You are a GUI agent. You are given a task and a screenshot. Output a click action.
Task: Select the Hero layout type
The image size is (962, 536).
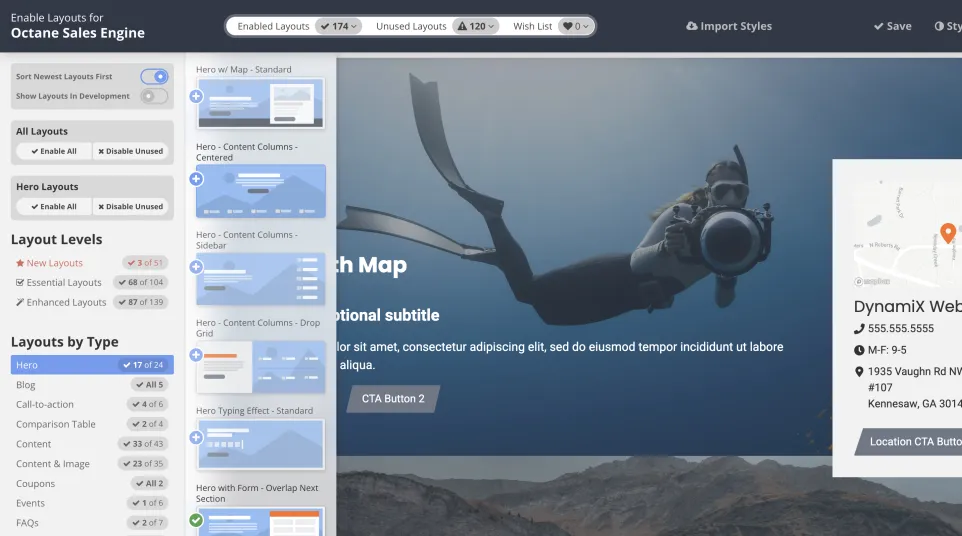(x=92, y=365)
